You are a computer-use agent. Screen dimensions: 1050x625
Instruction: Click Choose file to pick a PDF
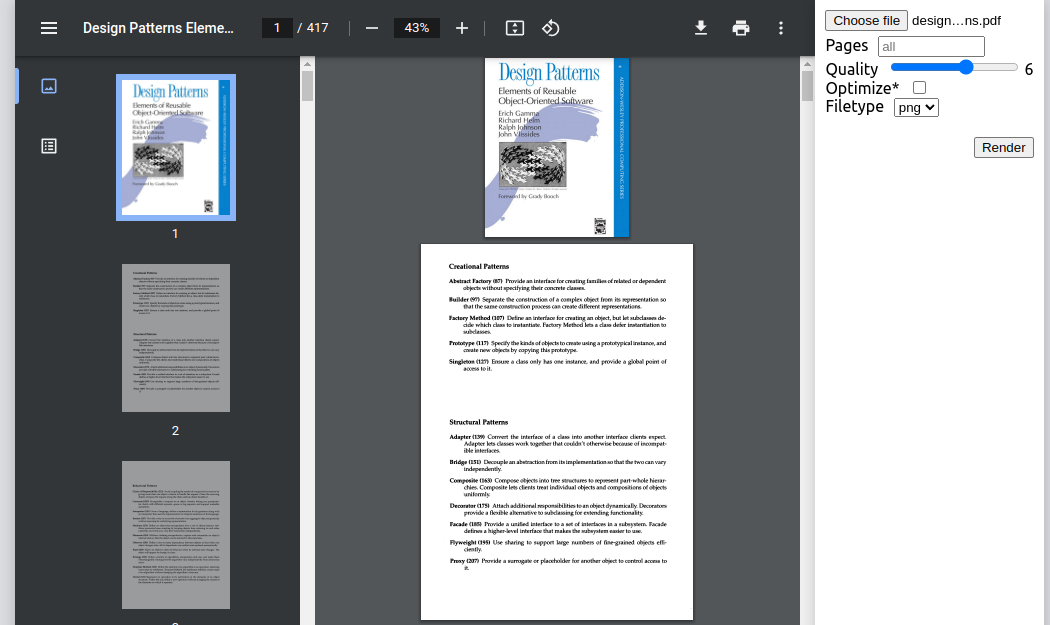(866, 20)
